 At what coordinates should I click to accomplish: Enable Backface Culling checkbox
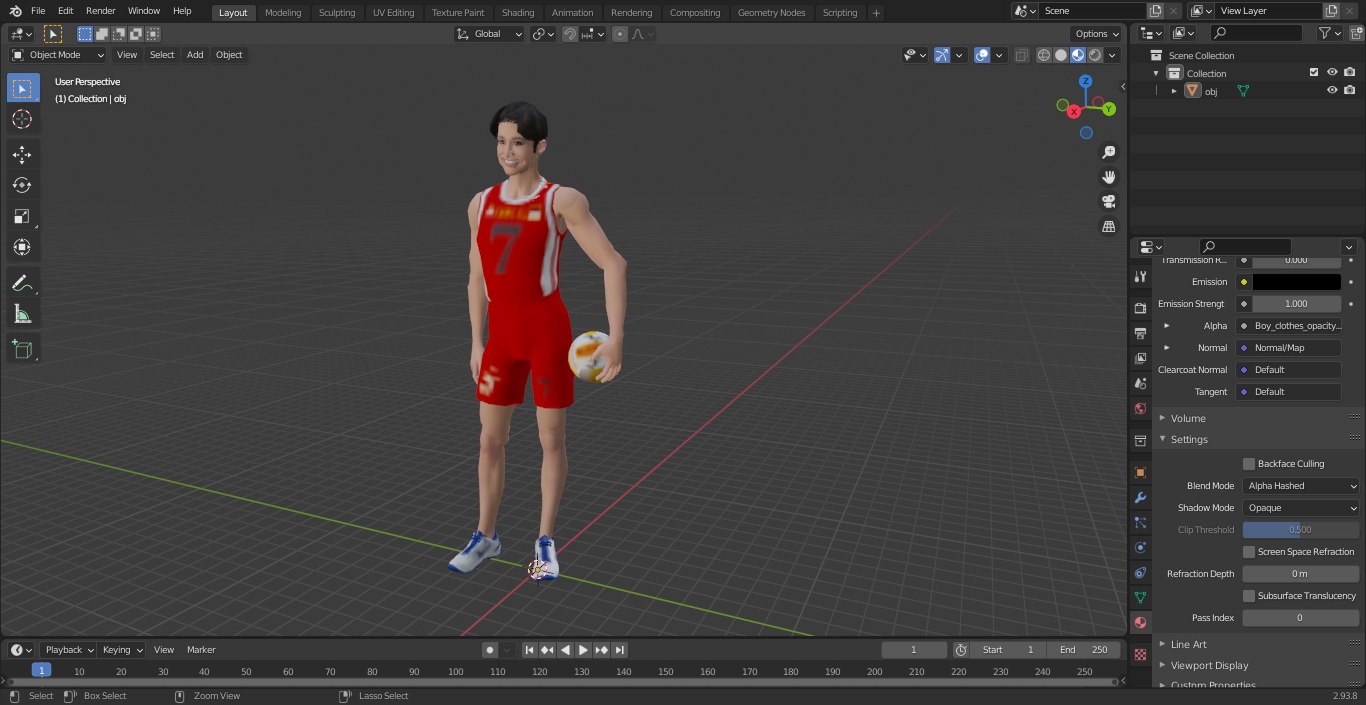click(x=1249, y=464)
